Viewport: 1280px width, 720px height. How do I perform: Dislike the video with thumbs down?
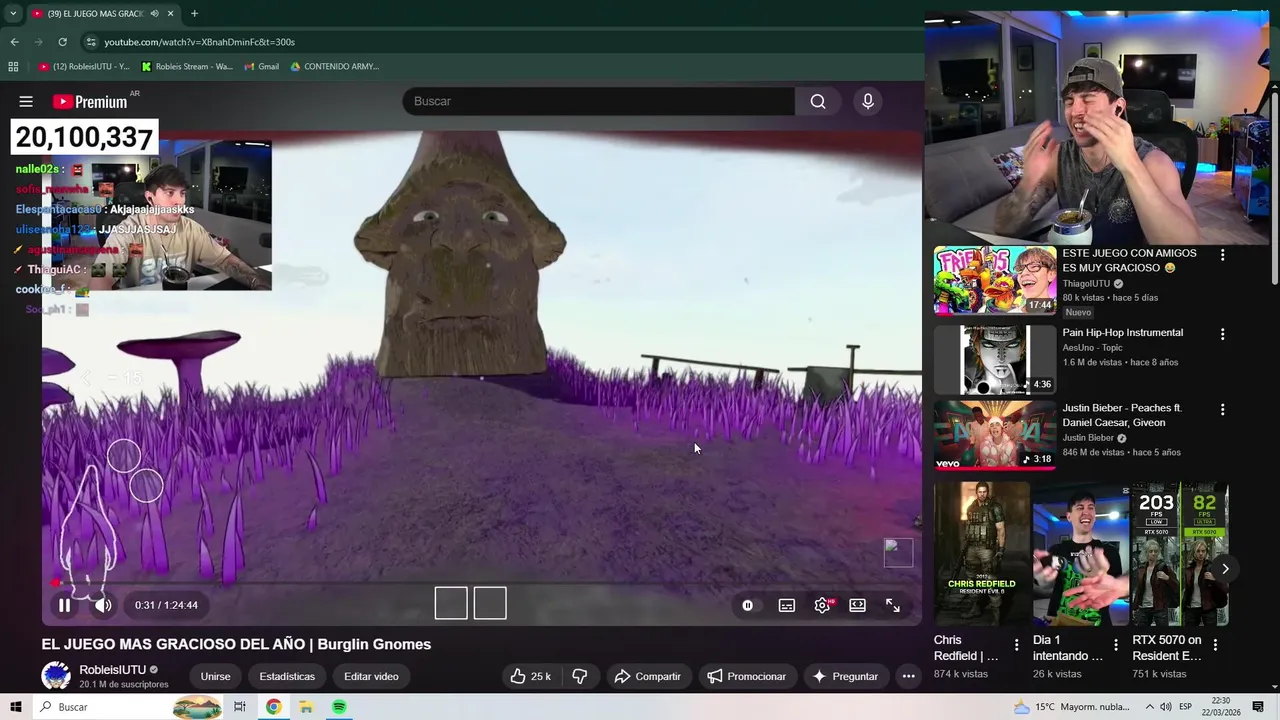pyautogui.click(x=580, y=676)
